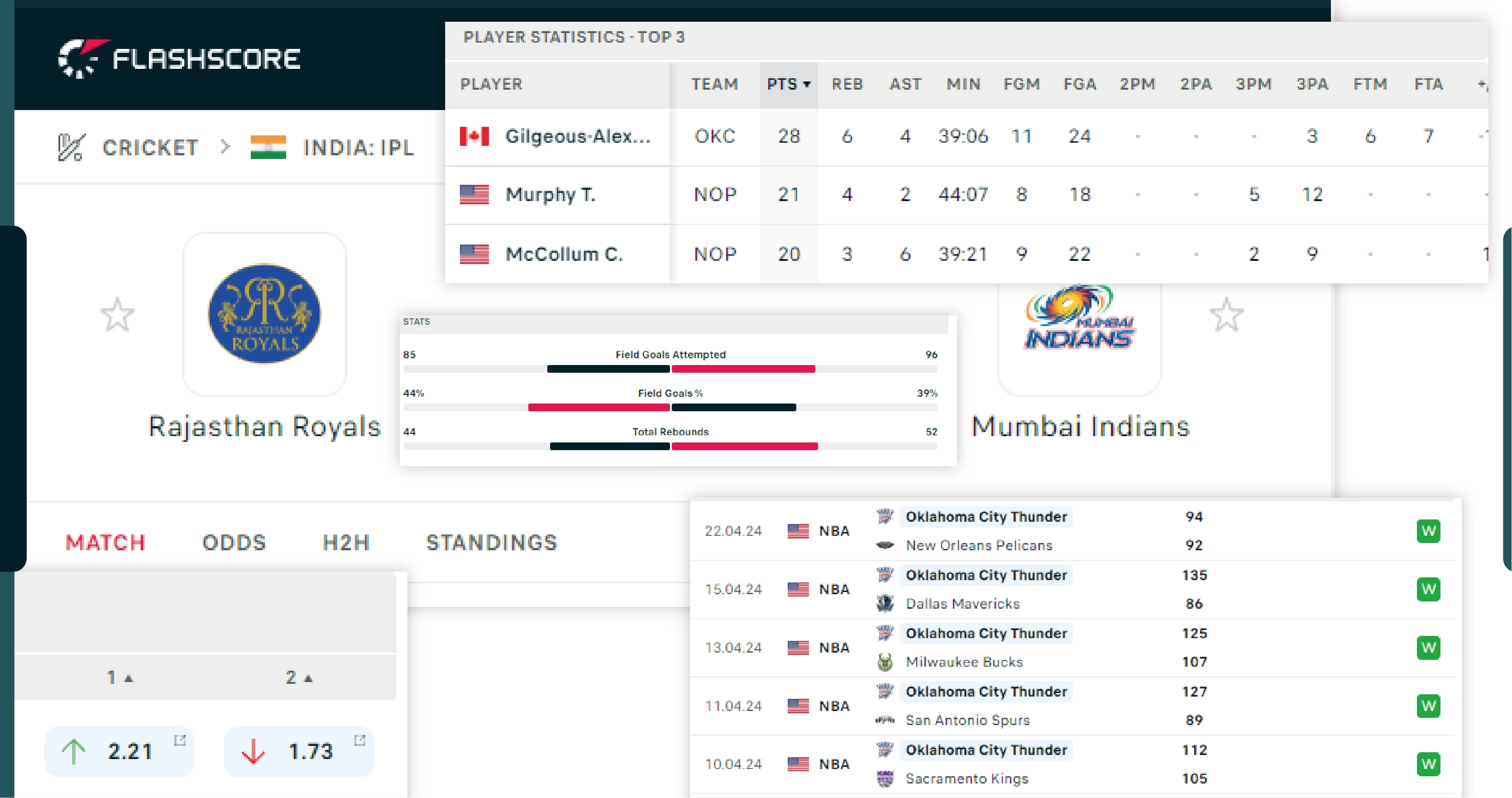This screenshot has height=798, width=1512.
Task: Click the Field Goals % stat bar
Action: [670, 408]
